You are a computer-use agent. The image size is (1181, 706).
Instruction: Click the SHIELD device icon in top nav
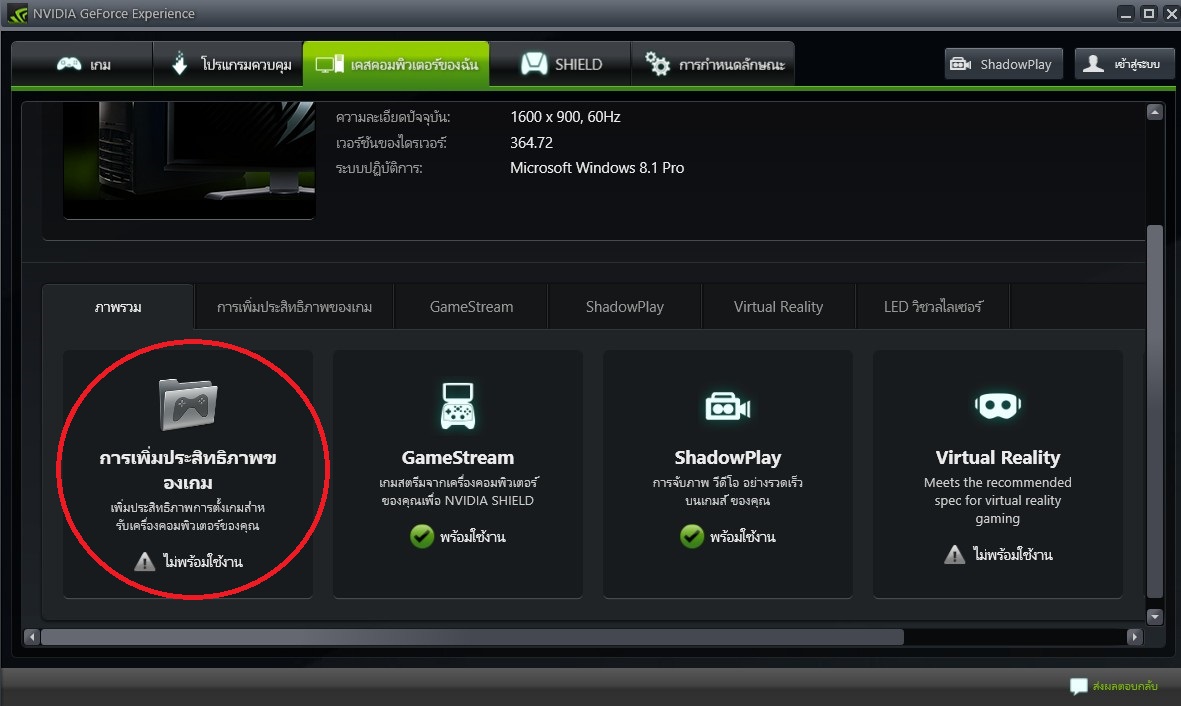pos(534,64)
